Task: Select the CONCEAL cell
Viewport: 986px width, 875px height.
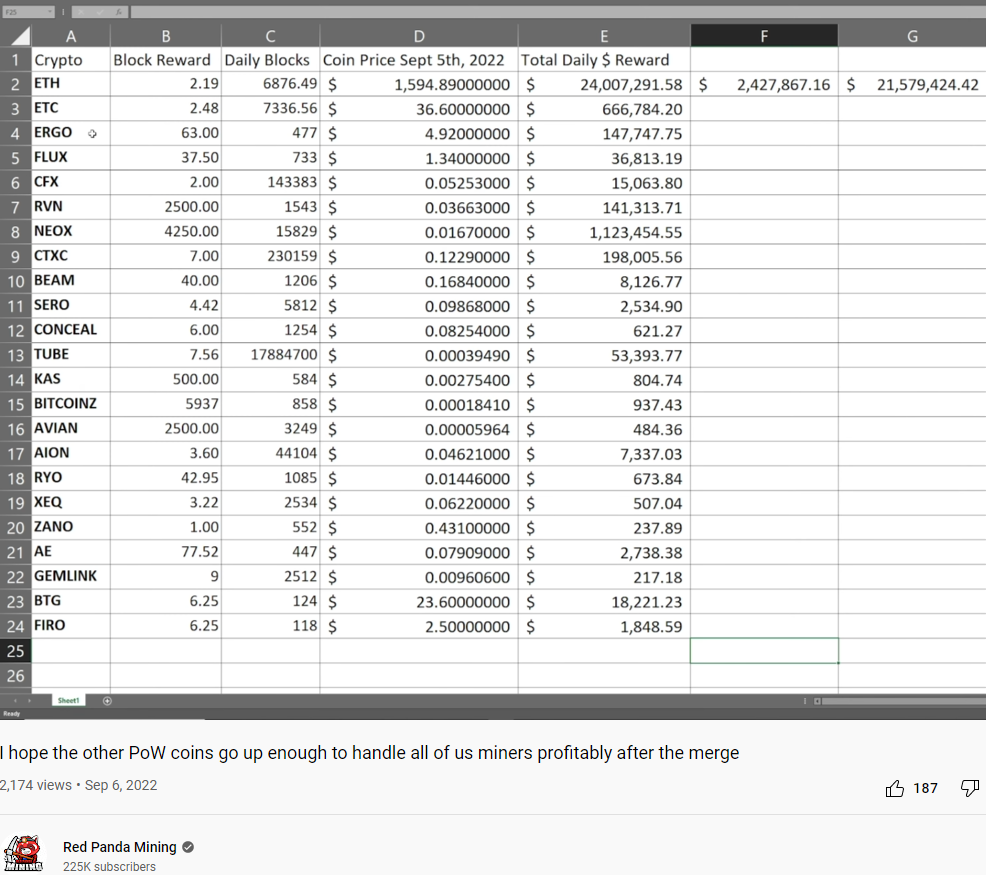Action: point(71,330)
